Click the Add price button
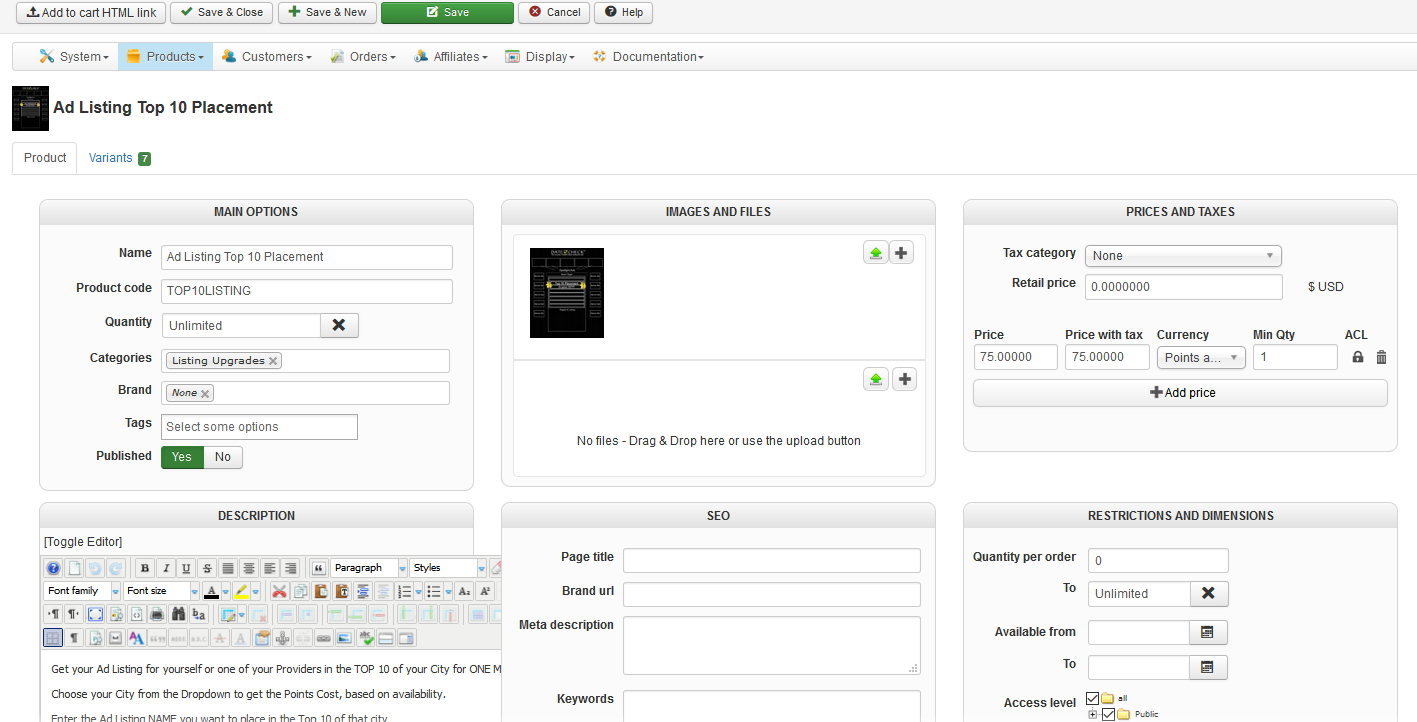Viewport: 1417px width, 722px height. [x=1180, y=393]
